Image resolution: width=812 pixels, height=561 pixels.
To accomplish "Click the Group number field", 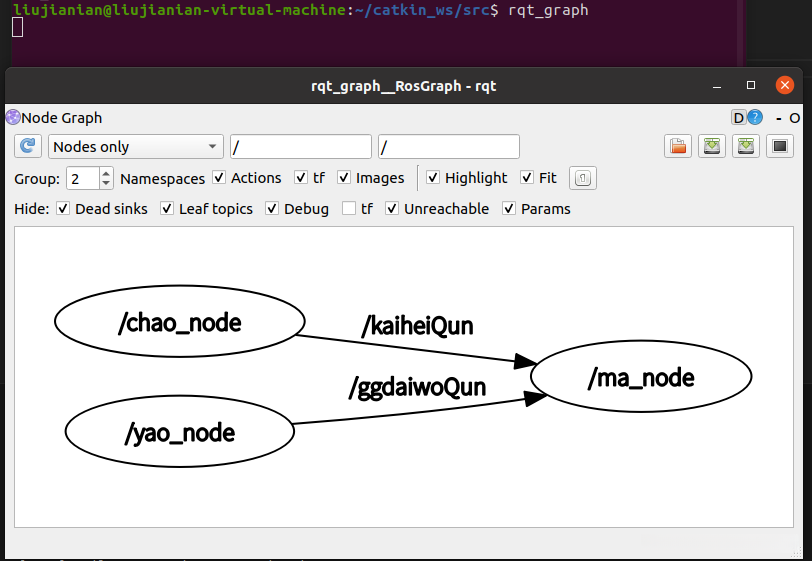I will point(83,179).
